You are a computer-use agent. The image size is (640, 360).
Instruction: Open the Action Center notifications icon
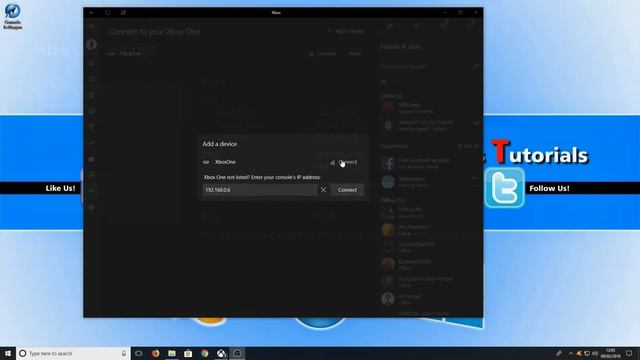click(x=629, y=353)
